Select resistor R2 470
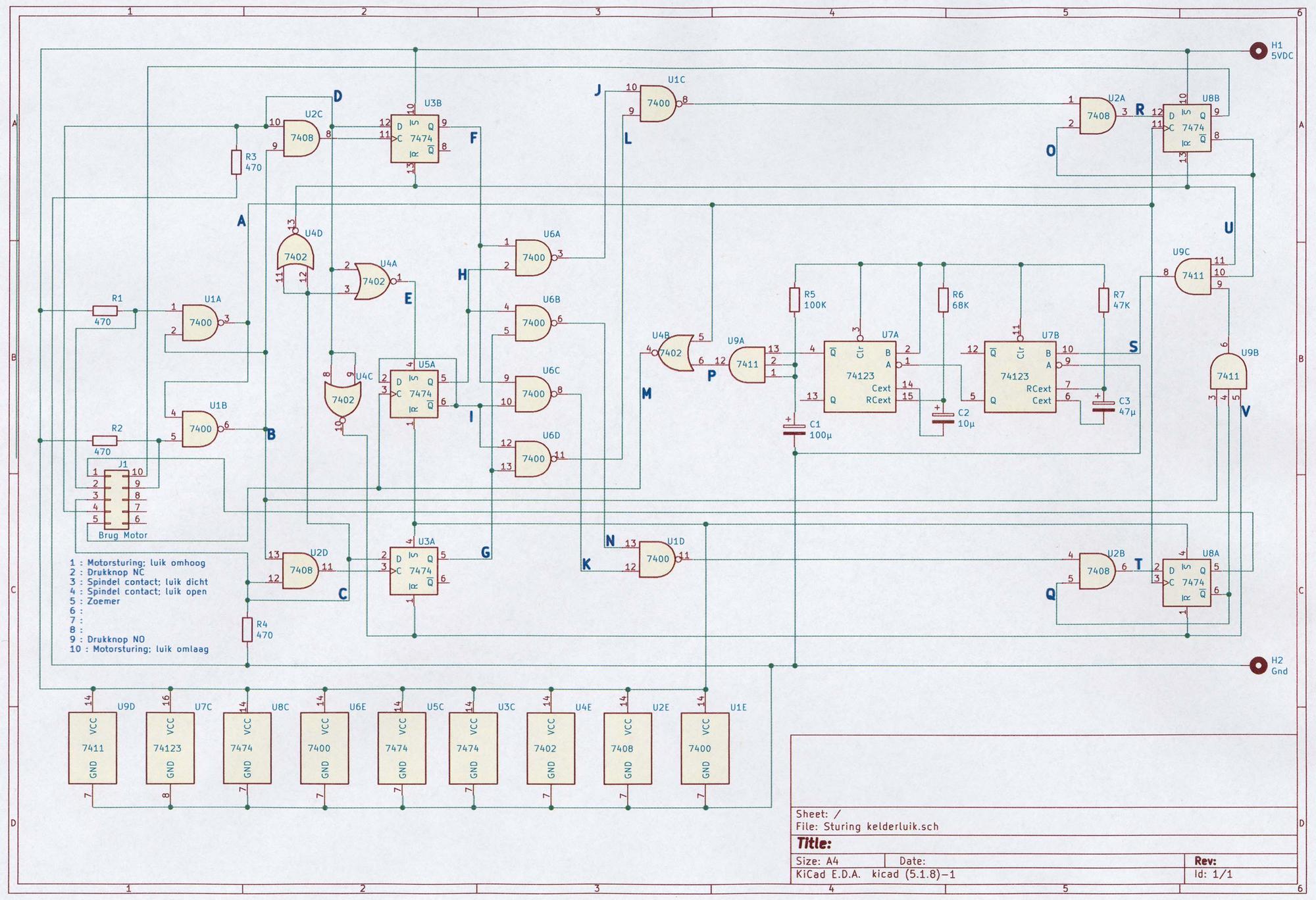Screen dimensions: 1316x900 pos(105,441)
